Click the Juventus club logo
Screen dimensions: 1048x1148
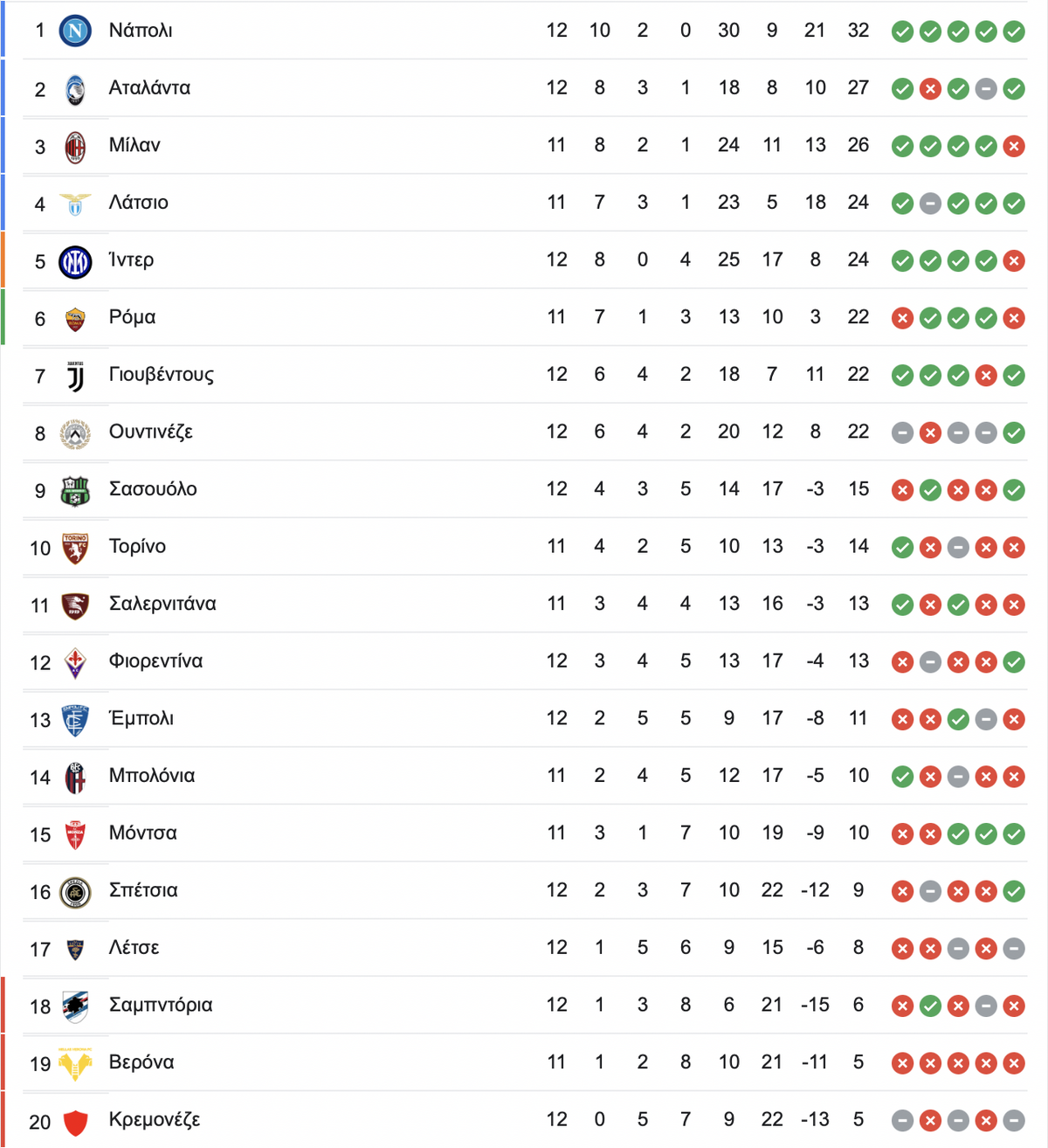point(75,377)
